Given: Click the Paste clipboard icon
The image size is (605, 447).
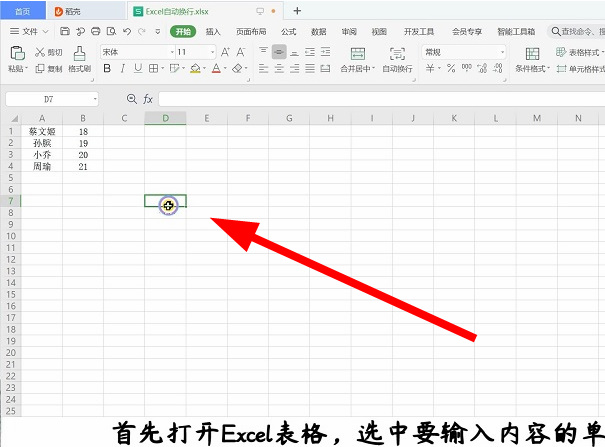Looking at the screenshot, I should pyautogui.click(x=17, y=53).
